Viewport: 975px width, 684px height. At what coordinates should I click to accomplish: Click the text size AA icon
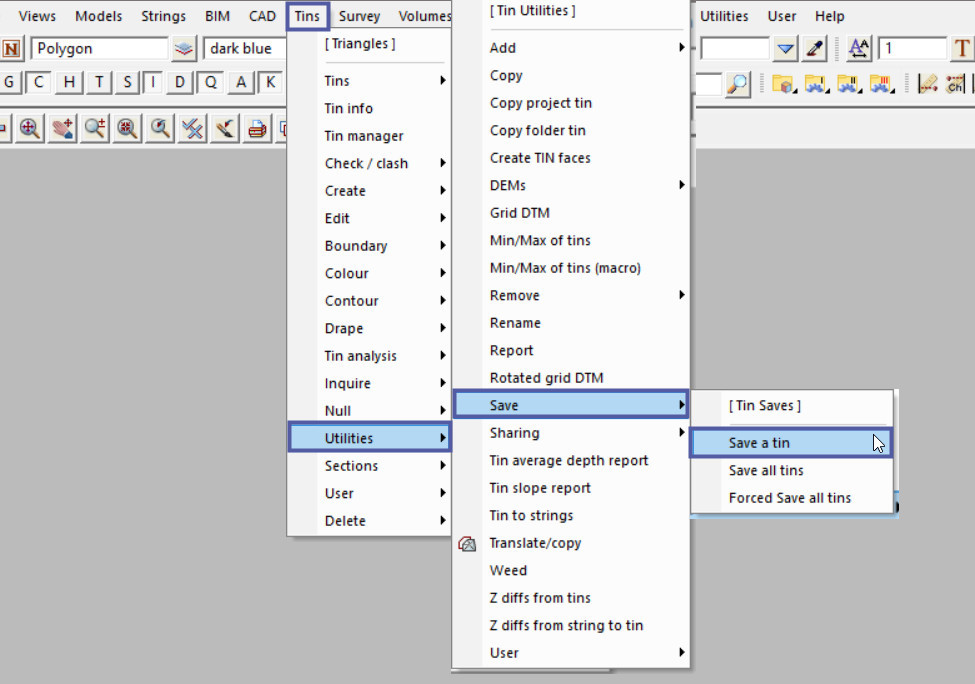coord(859,49)
